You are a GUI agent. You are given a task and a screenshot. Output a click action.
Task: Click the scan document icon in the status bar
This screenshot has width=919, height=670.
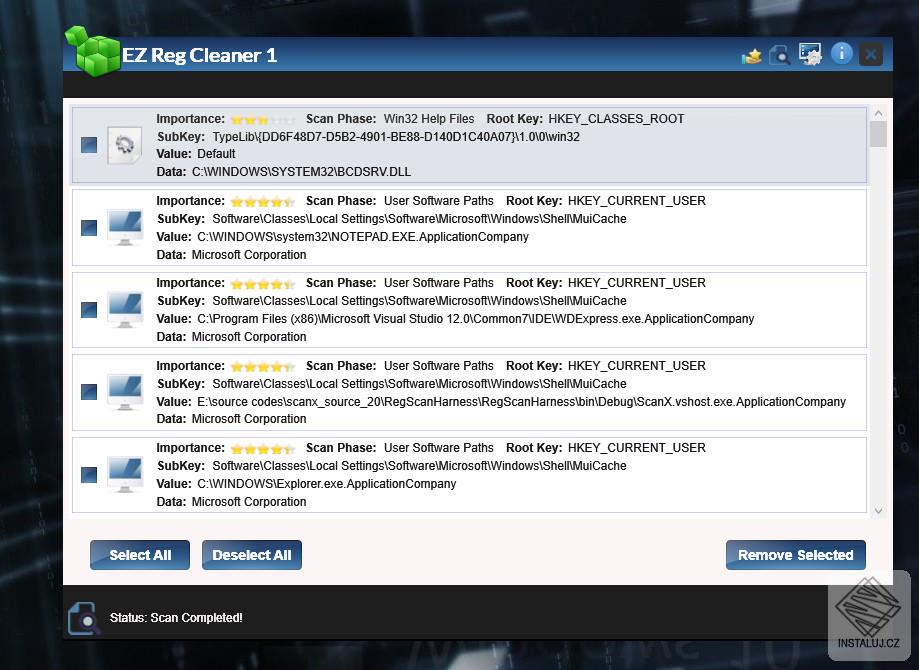tap(84, 617)
